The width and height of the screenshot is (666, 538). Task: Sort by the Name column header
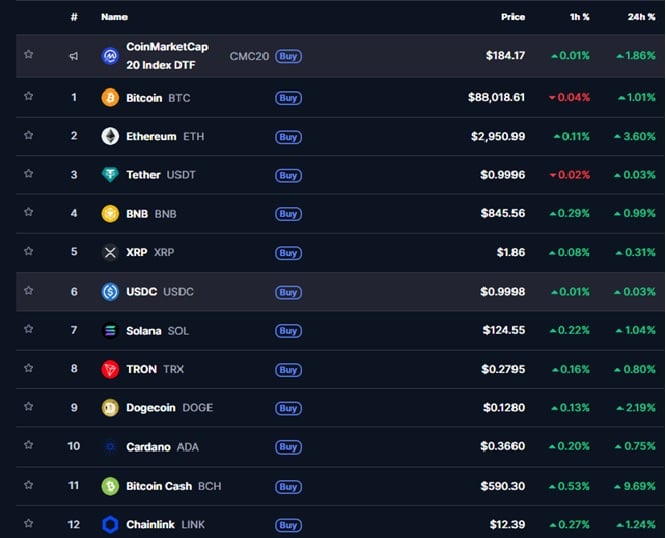coord(114,17)
